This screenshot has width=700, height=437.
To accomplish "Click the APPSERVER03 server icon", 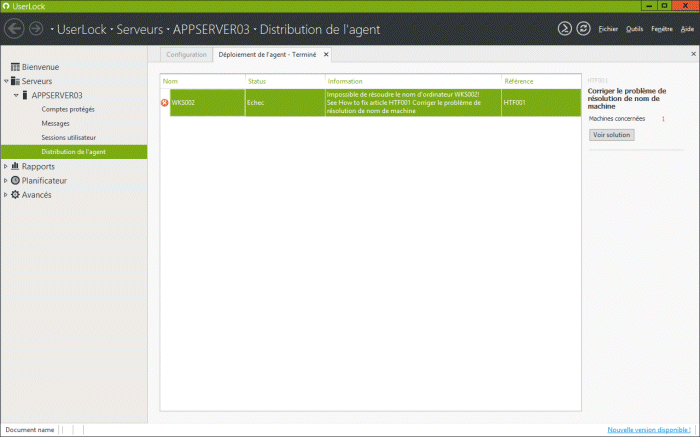I will [25, 96].
